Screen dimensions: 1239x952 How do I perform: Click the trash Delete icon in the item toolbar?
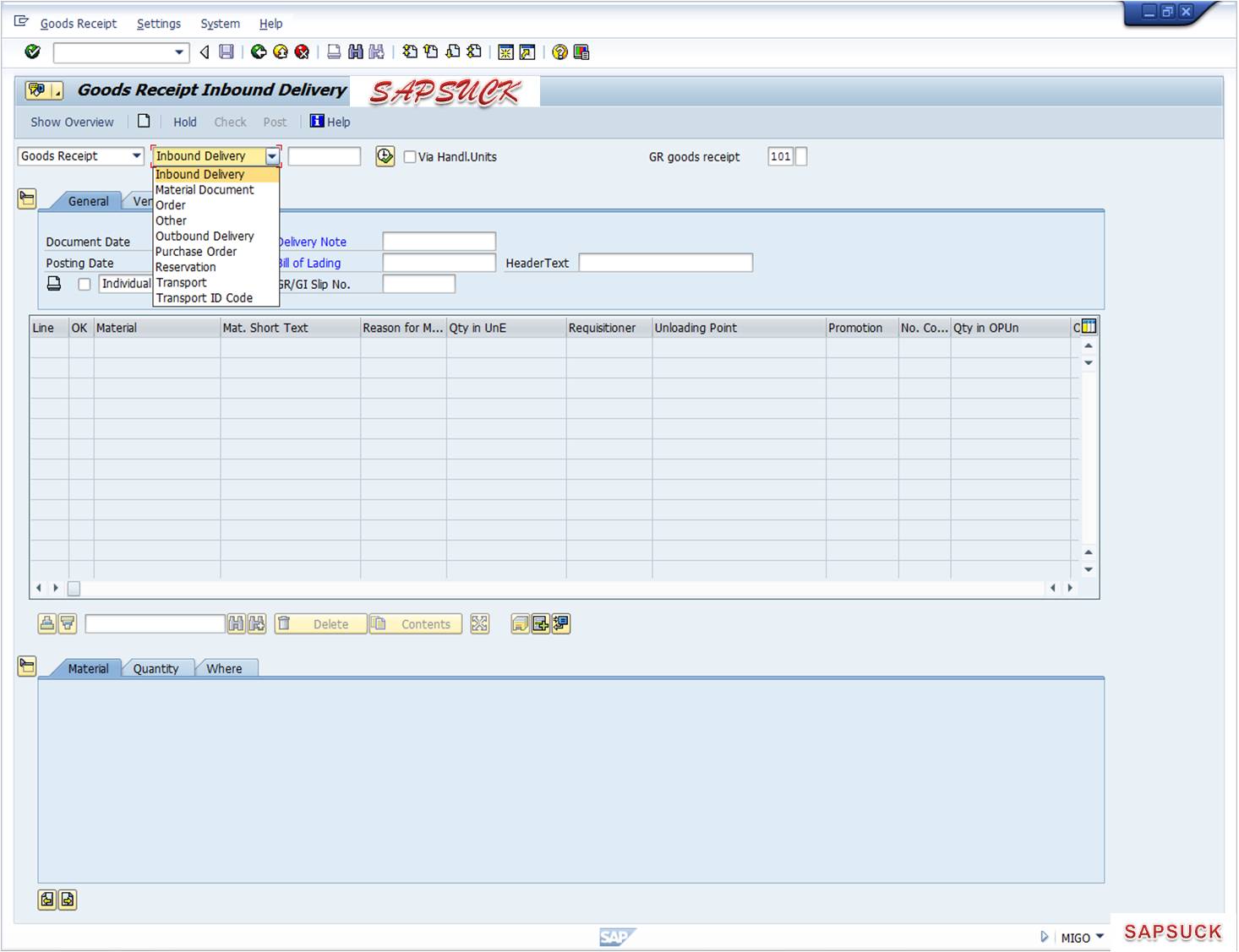coord(284,624)
